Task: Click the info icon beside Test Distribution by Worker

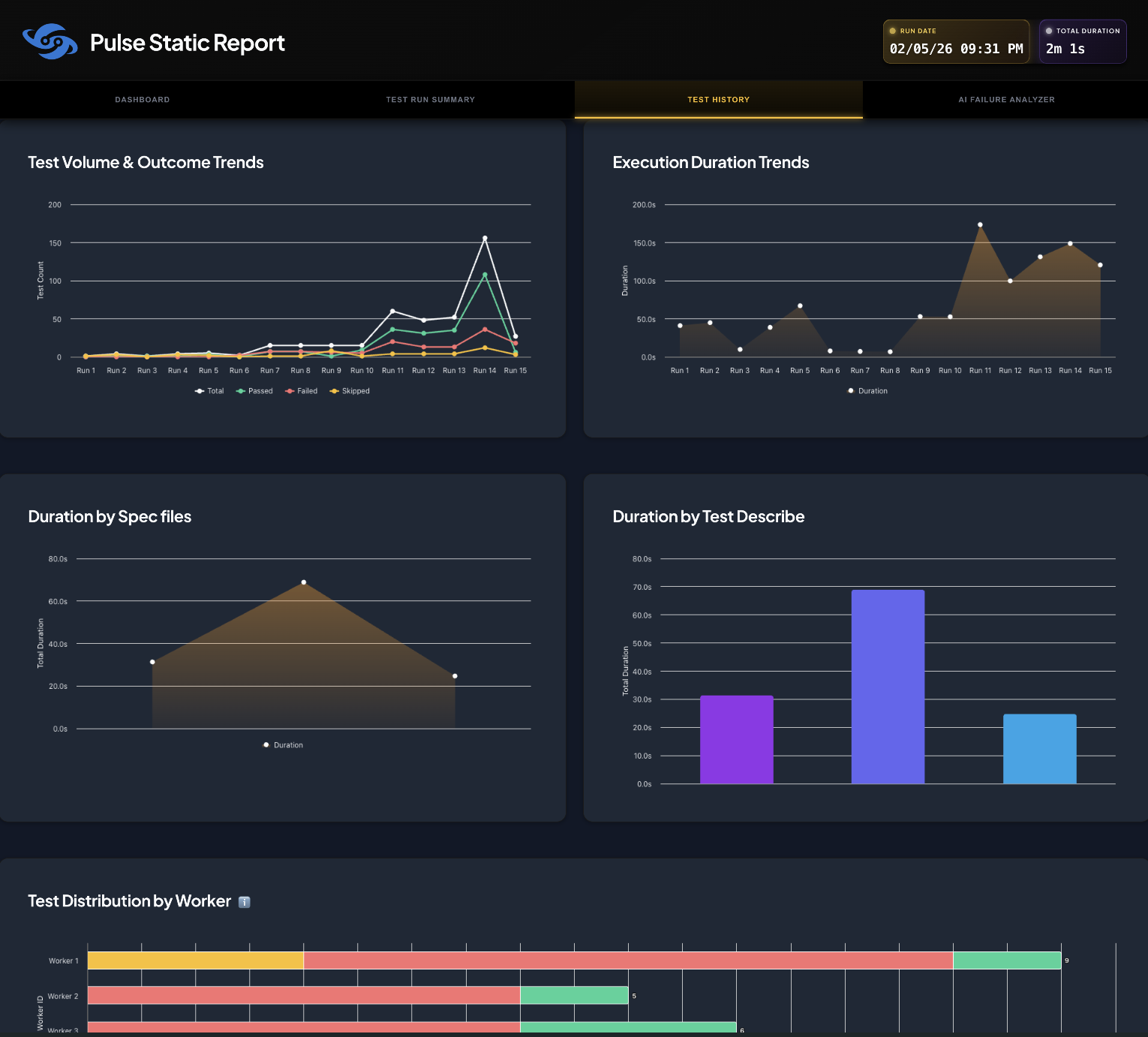Action: 244,902
